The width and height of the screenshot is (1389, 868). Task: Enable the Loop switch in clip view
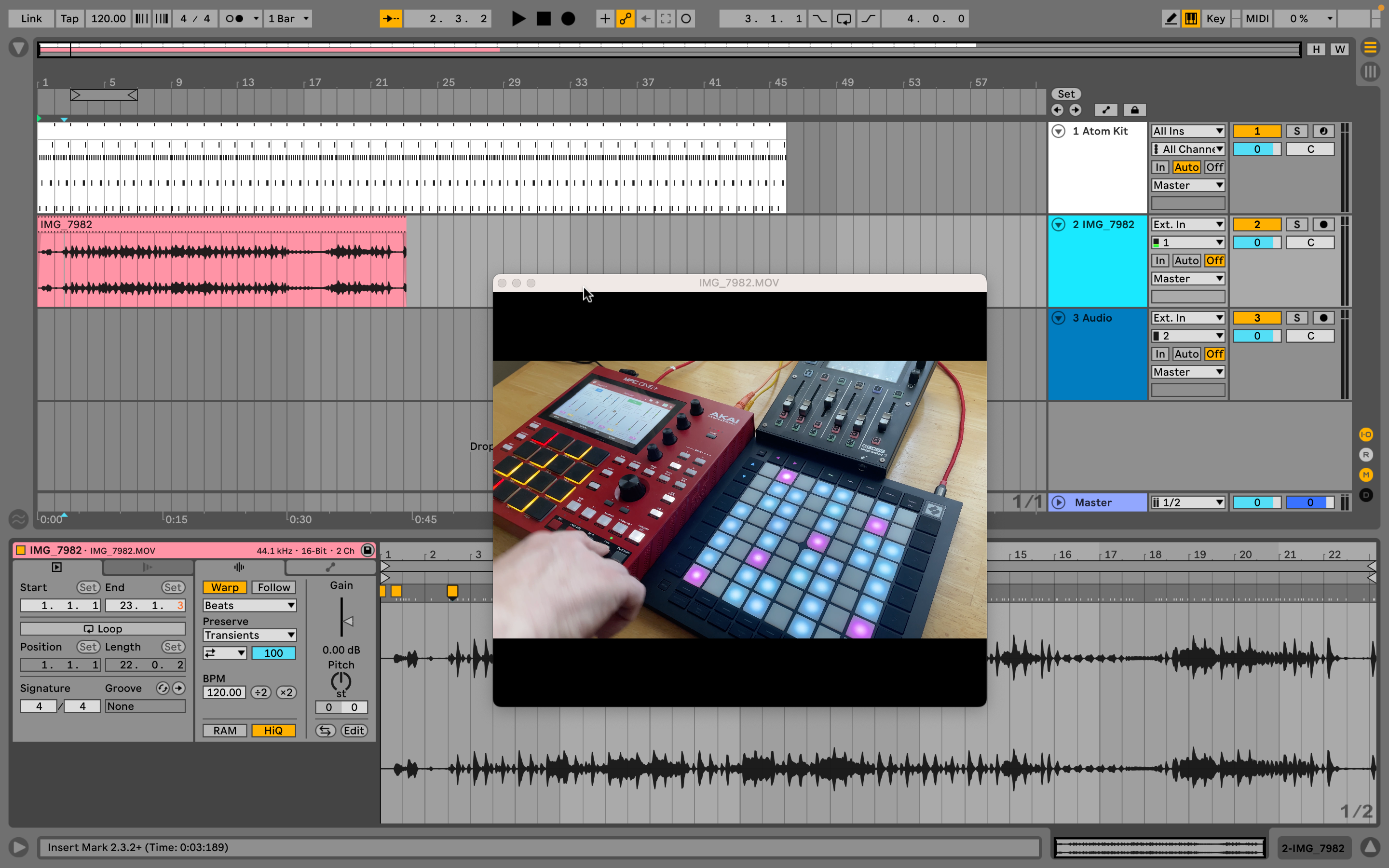pyautogui.click(x=103, y=629)
